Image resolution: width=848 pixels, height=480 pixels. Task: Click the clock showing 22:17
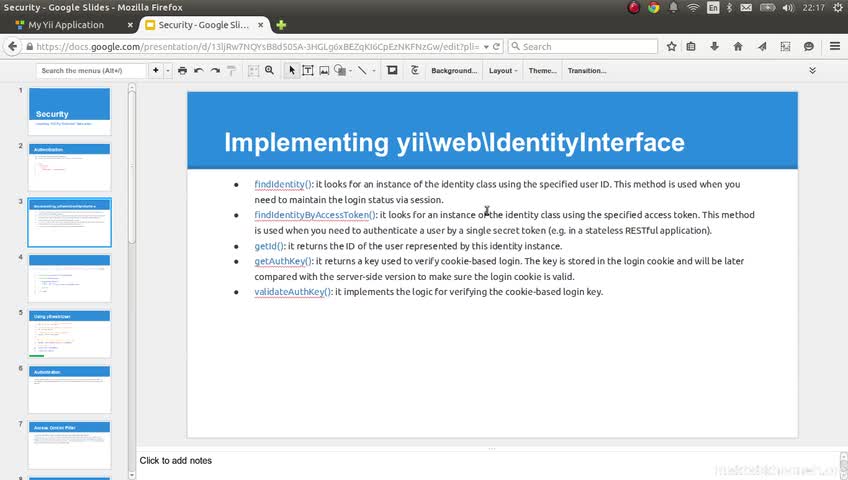click(813, 8)
